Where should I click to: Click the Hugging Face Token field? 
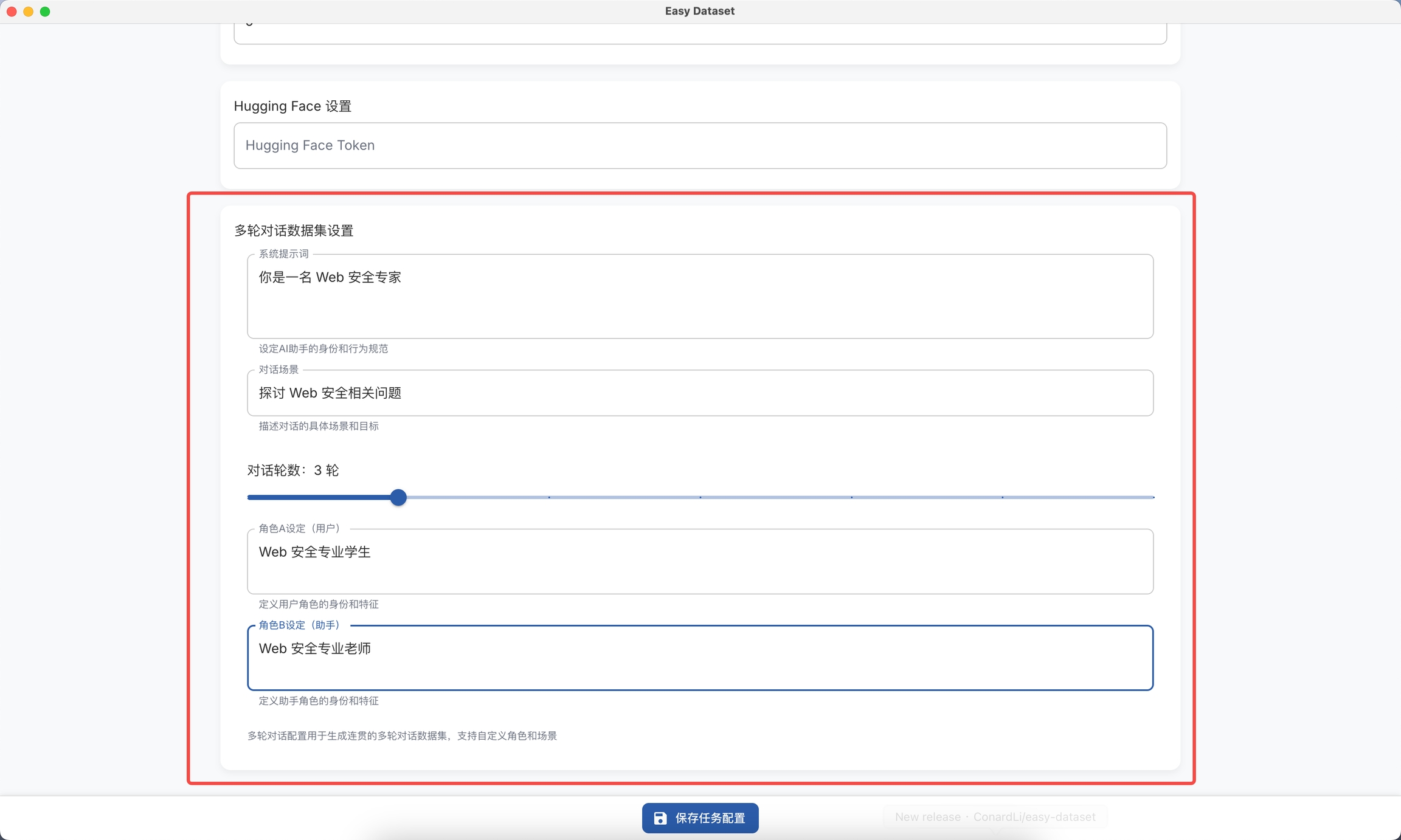699,146
